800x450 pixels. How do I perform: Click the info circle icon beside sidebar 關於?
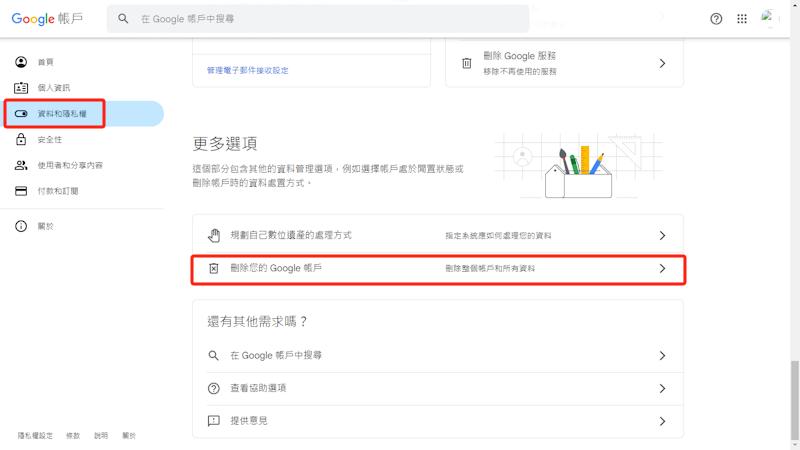(21, 226)
